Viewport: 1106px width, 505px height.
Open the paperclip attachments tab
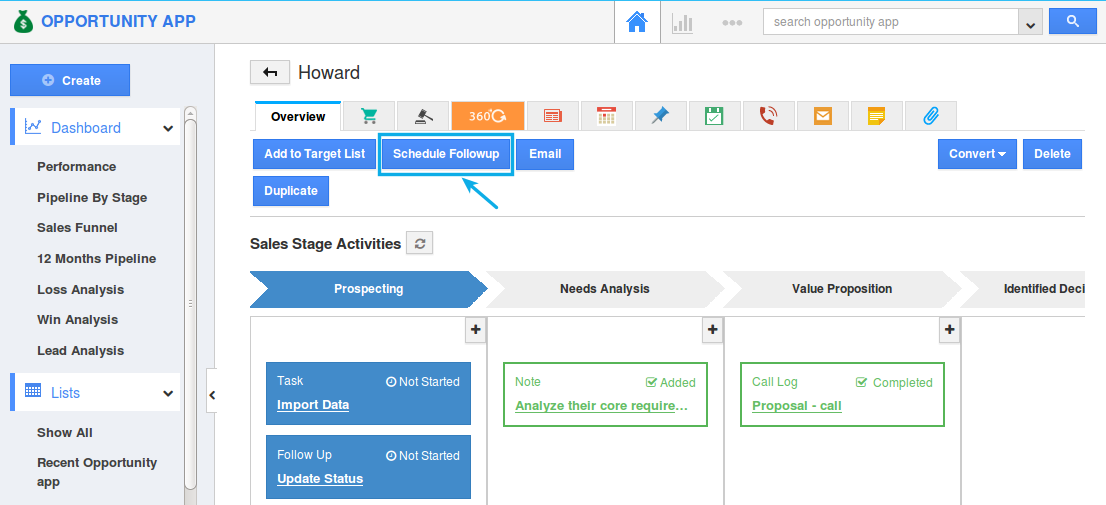coord(930,116)
